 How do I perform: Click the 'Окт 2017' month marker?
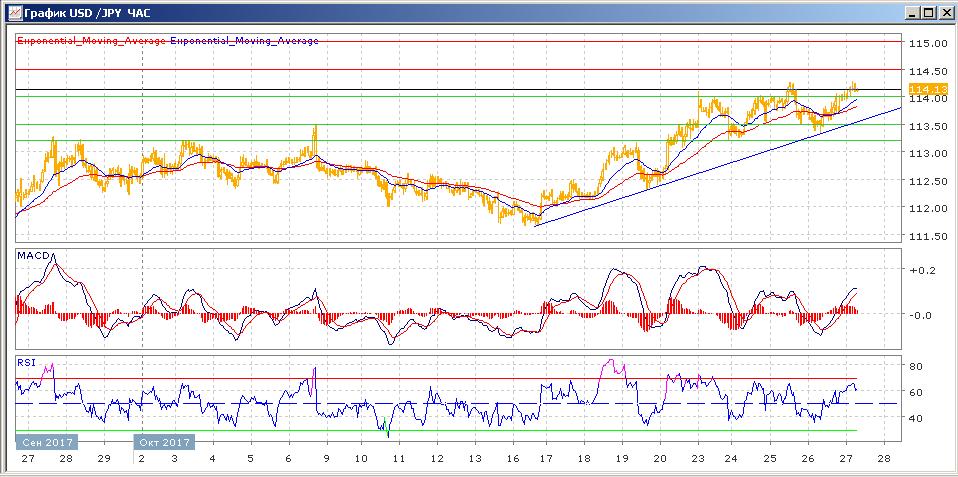pyautogui.click(x=164, y=442)
